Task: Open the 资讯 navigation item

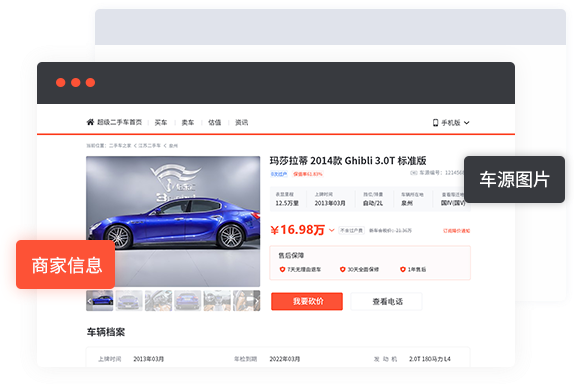Action: coord(242,122)
